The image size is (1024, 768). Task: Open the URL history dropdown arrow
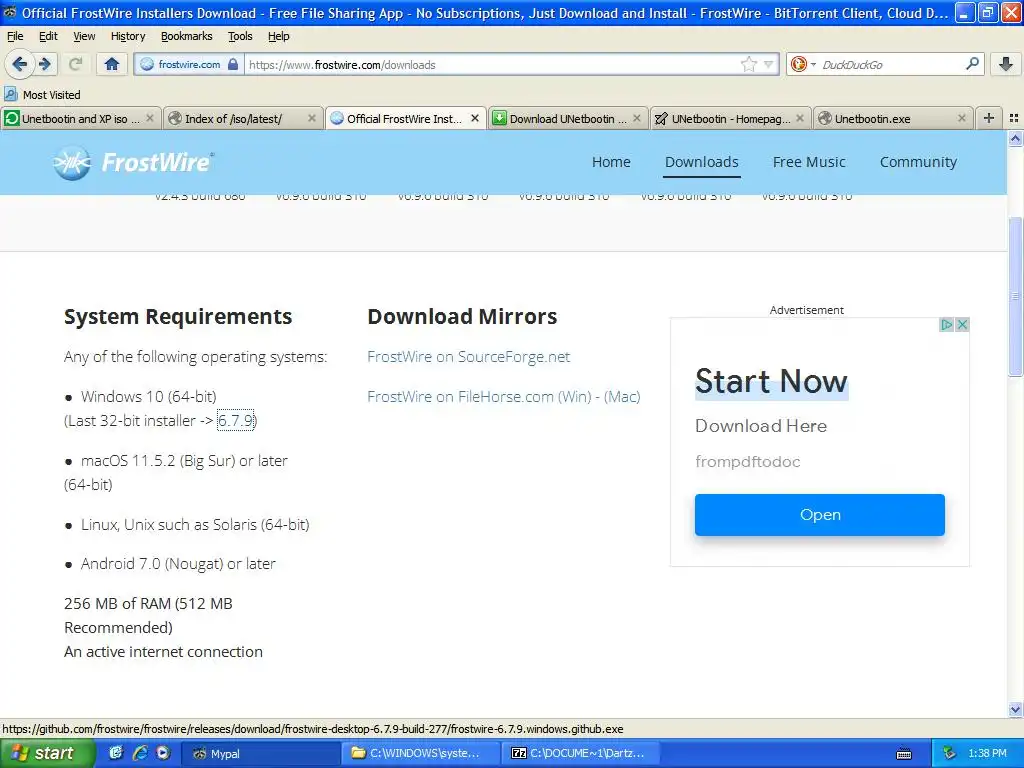769,64
